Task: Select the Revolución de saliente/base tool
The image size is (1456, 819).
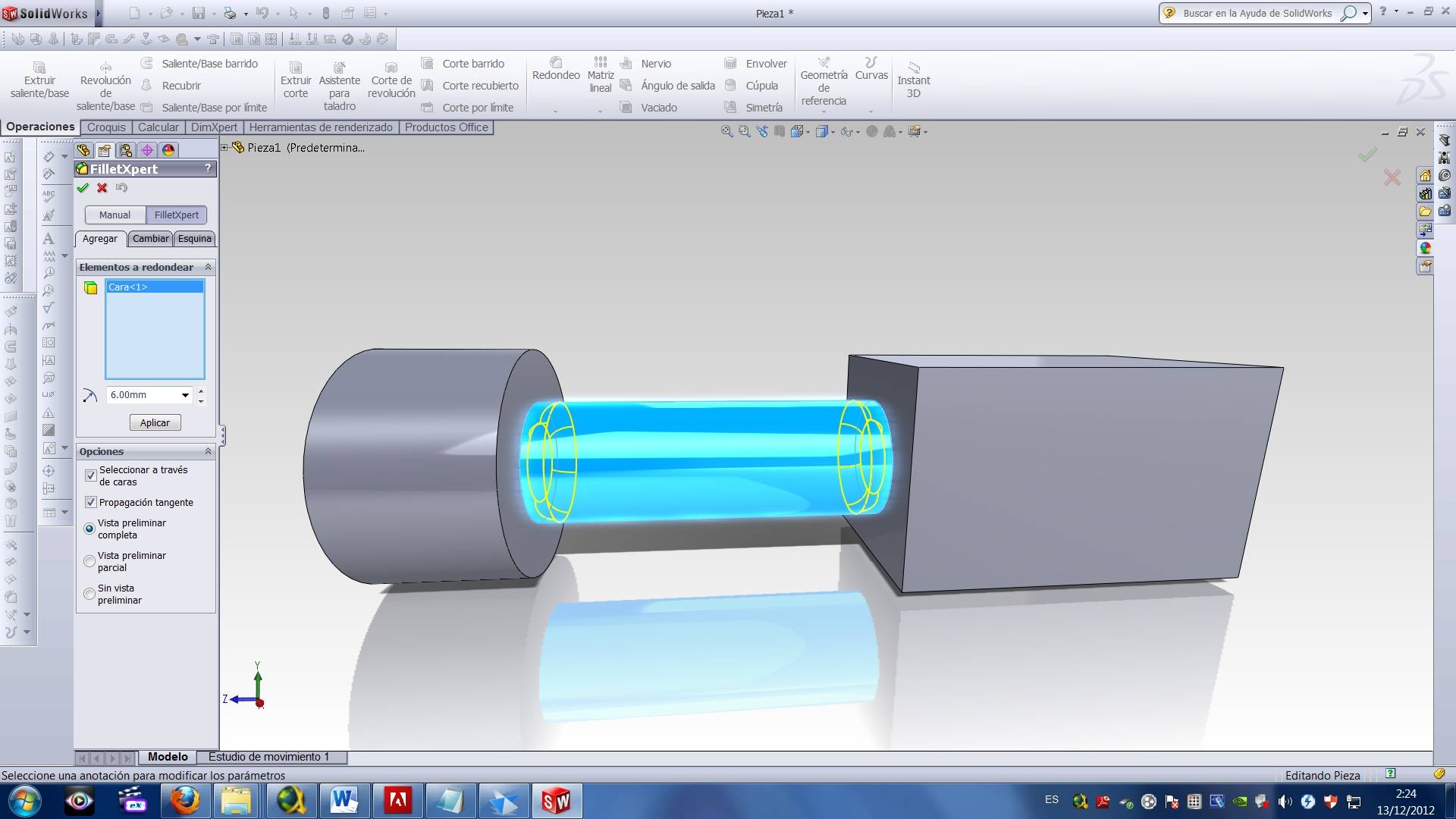Action: [x=105, y=86]
